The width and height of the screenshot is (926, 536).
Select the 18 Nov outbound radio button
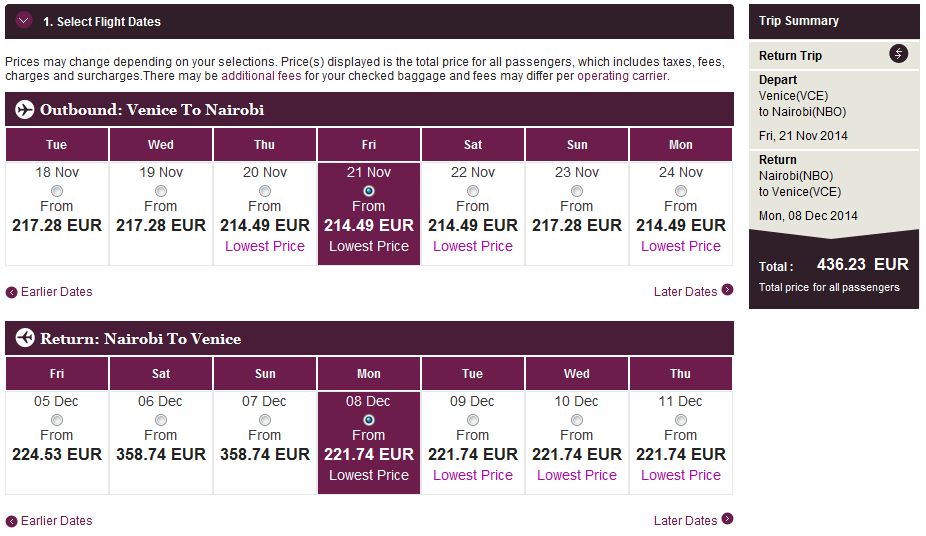click(x=57, y=191)
